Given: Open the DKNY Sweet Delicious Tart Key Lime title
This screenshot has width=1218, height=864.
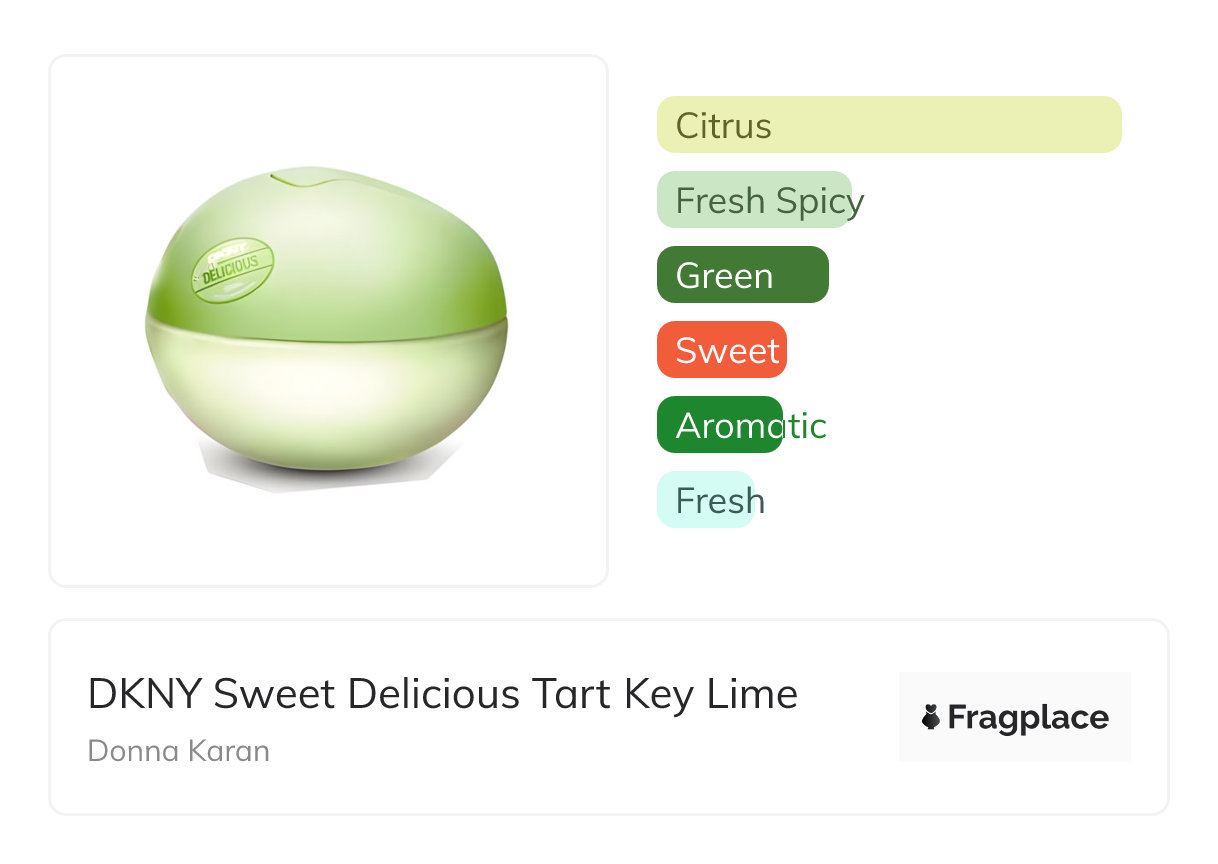Looking at the screenshot, I should pos(442,694).
